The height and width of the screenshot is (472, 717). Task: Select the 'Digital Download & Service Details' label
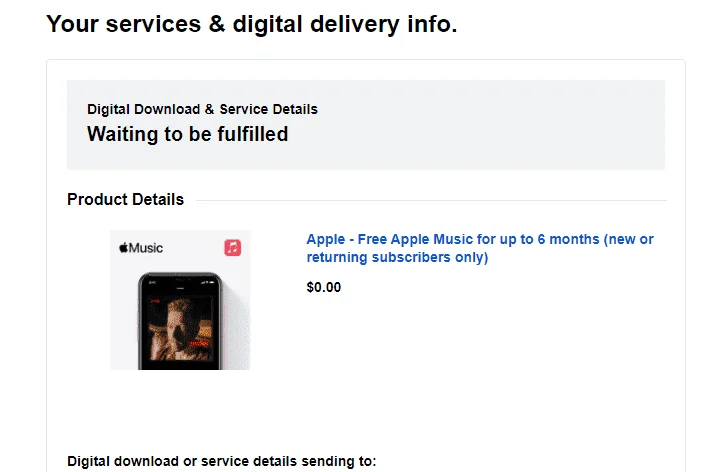(202, 109)
